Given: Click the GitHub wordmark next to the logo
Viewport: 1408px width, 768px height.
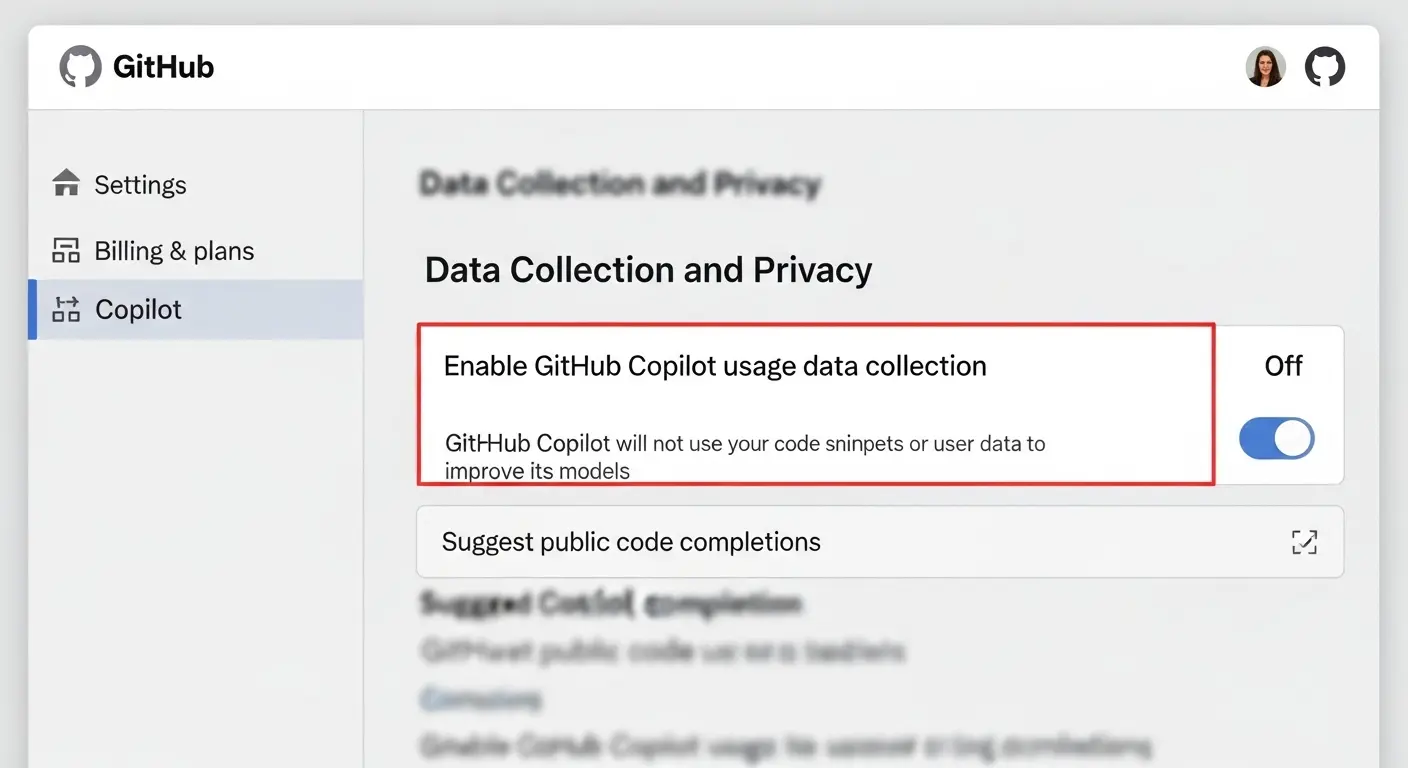Looking at the screenshot, I should click(163, 66).
